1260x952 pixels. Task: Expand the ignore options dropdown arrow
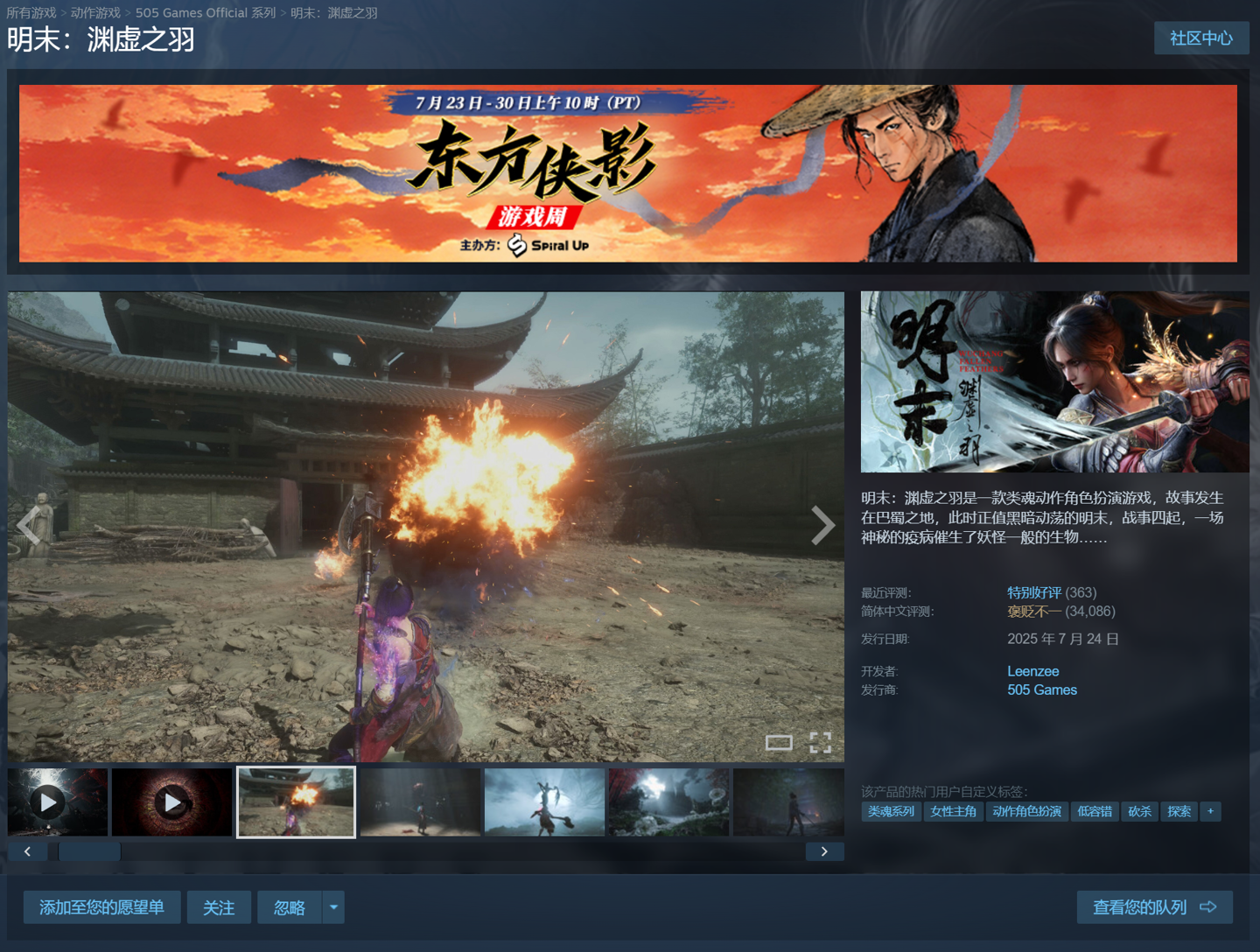click(x=333, y=907)
